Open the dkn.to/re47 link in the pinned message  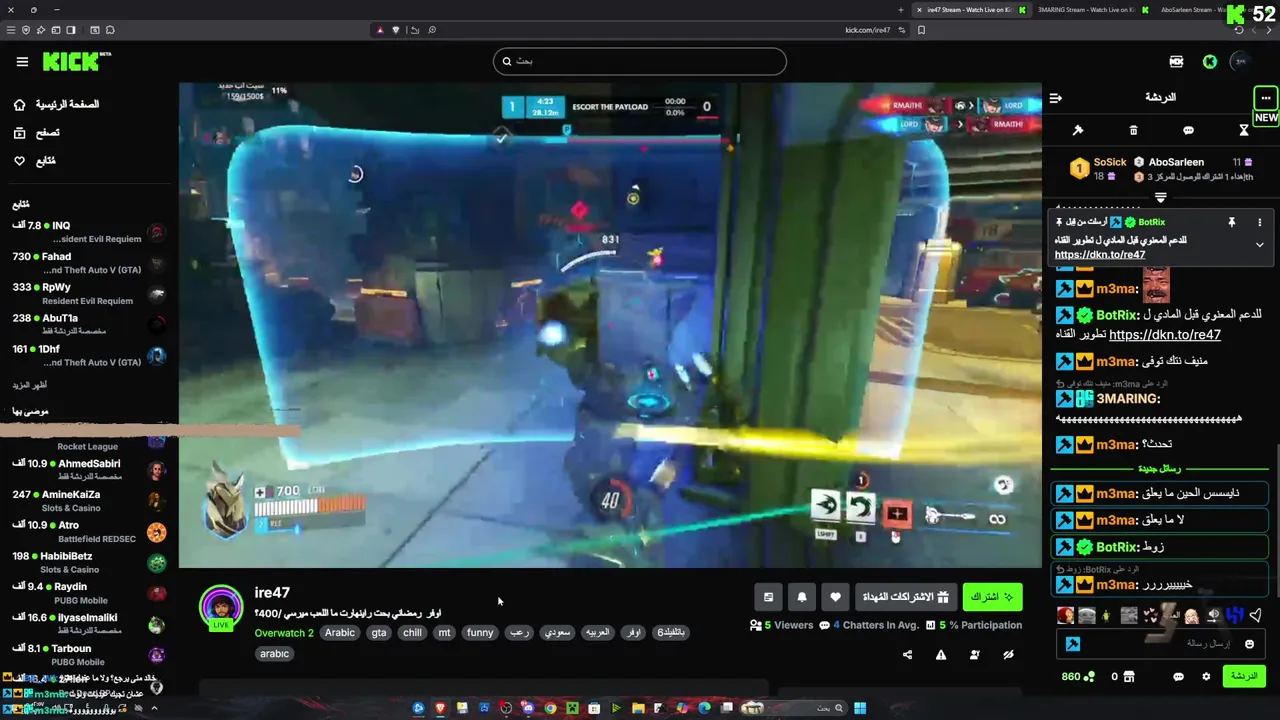click(1100, 255)
